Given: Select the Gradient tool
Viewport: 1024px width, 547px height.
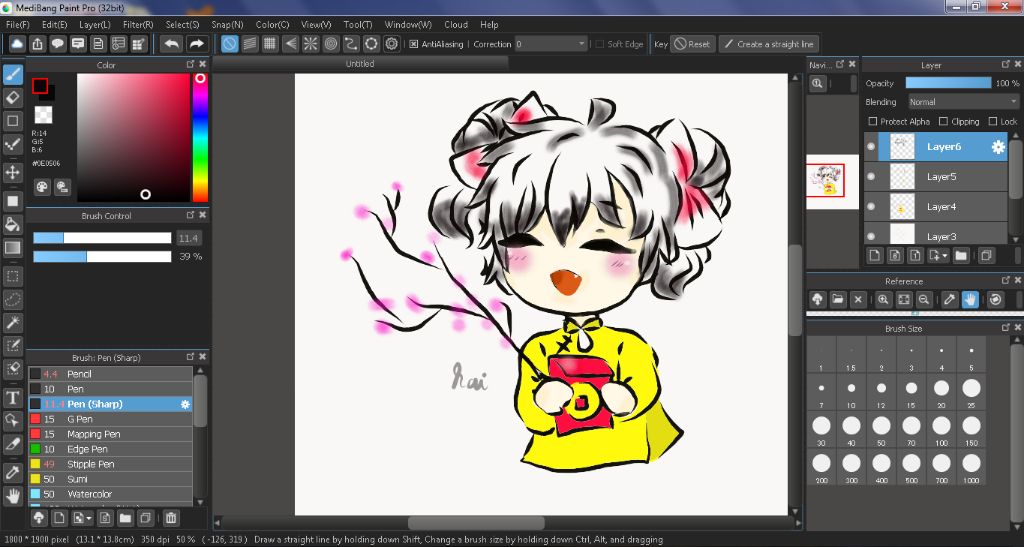Looking at the screenshot, I should pyautogui.click(x=12, y=248).
